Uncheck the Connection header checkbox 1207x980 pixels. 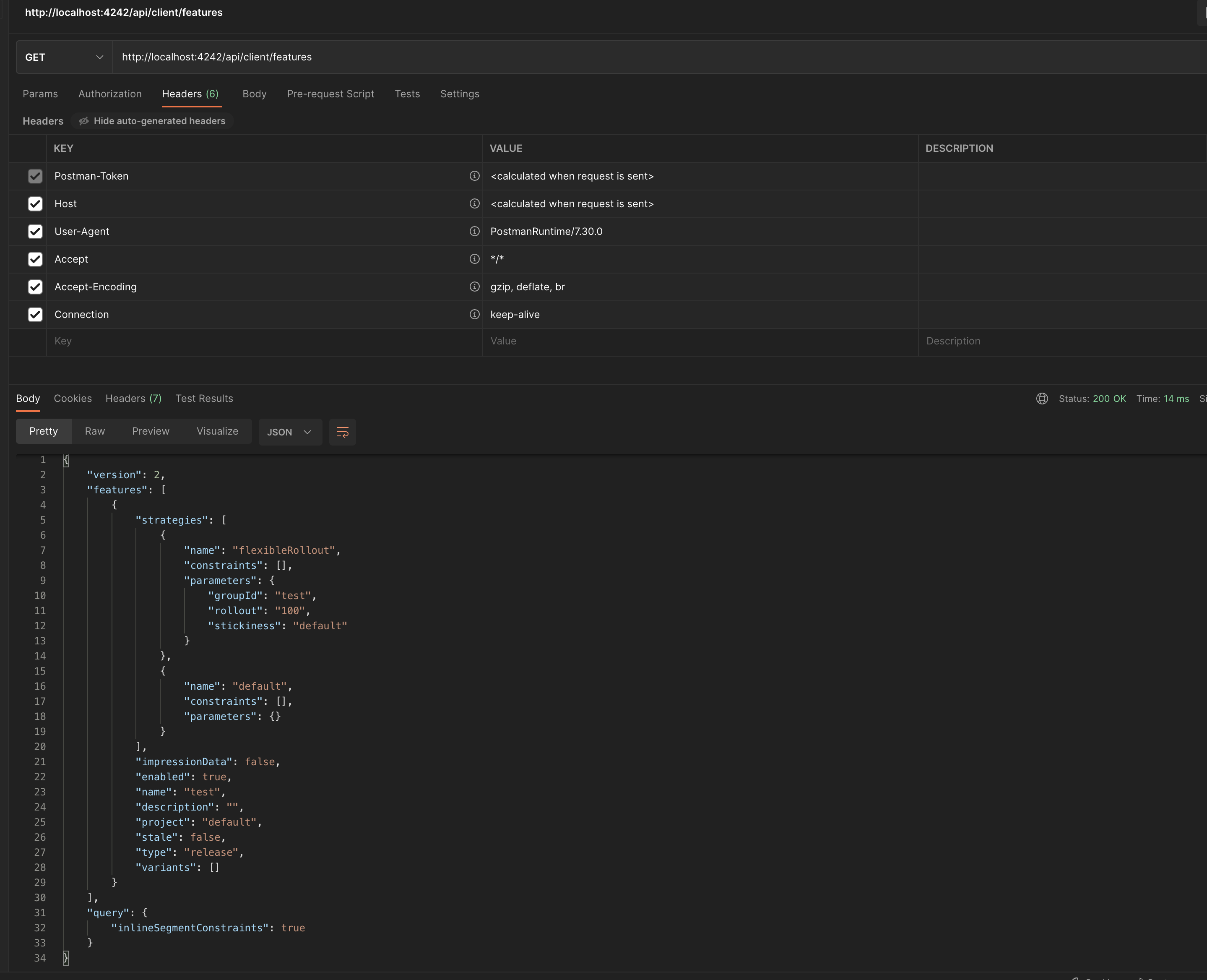tap(35, 315)
